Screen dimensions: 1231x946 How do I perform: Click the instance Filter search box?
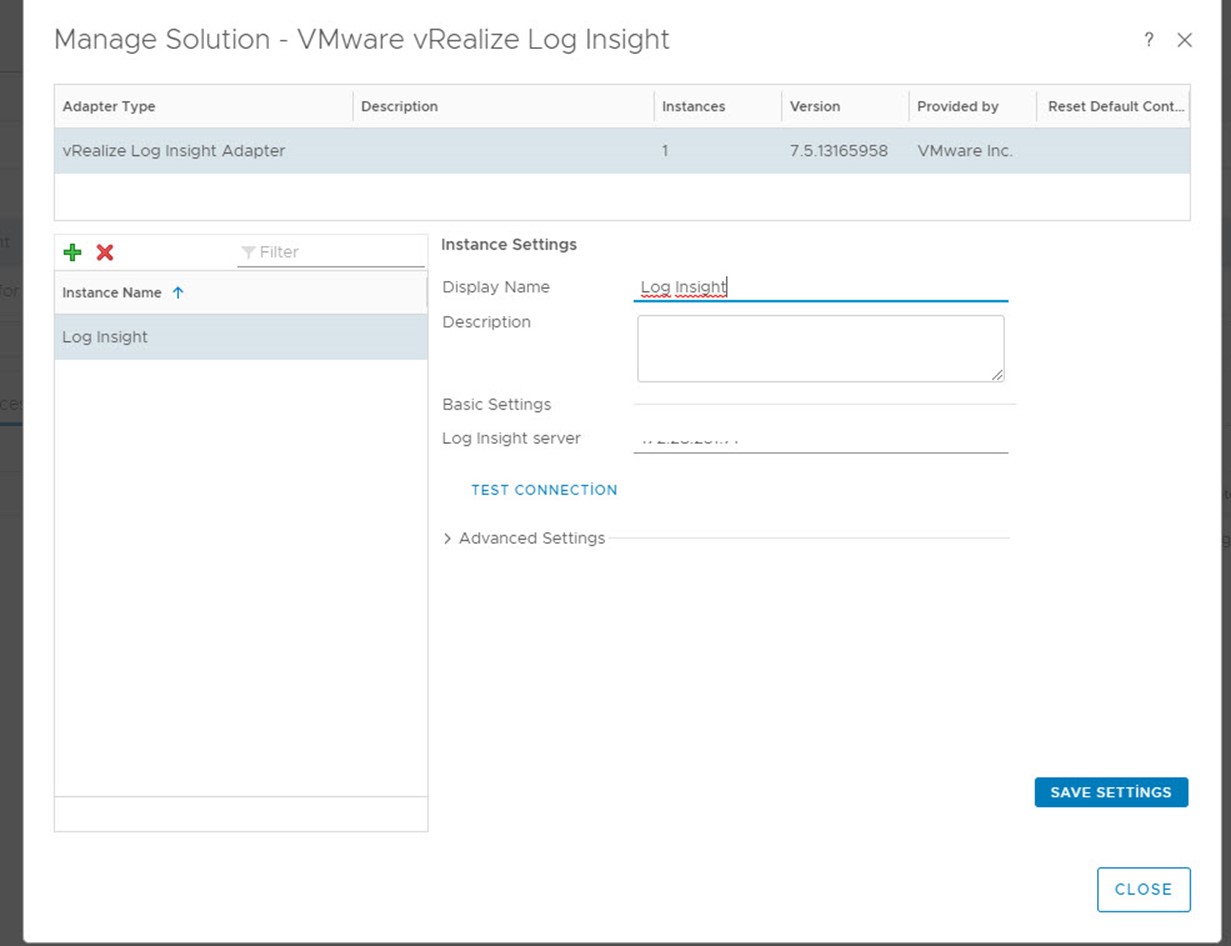[332, 252]
